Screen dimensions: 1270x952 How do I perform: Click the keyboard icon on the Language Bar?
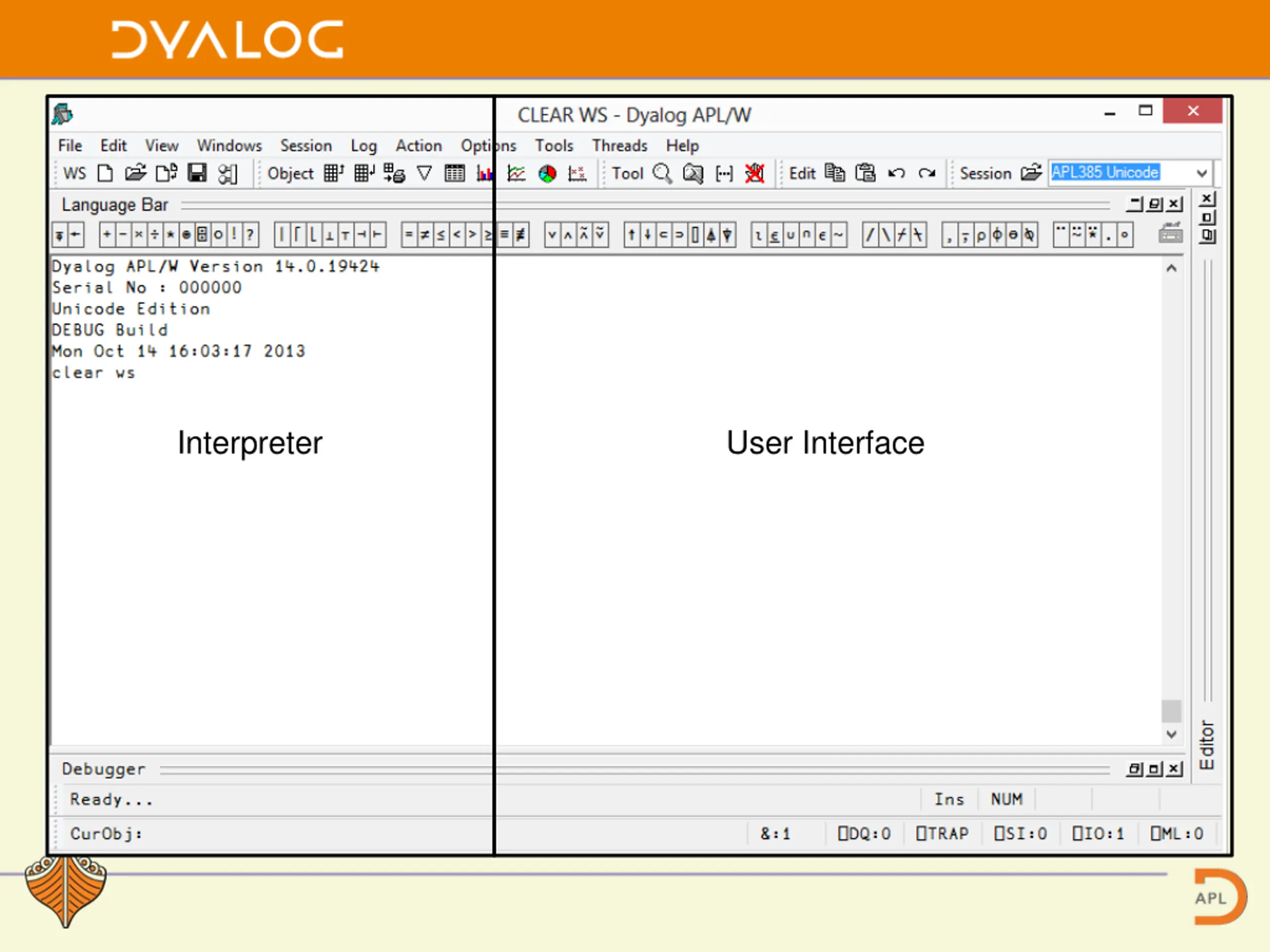click(1171, 234)
